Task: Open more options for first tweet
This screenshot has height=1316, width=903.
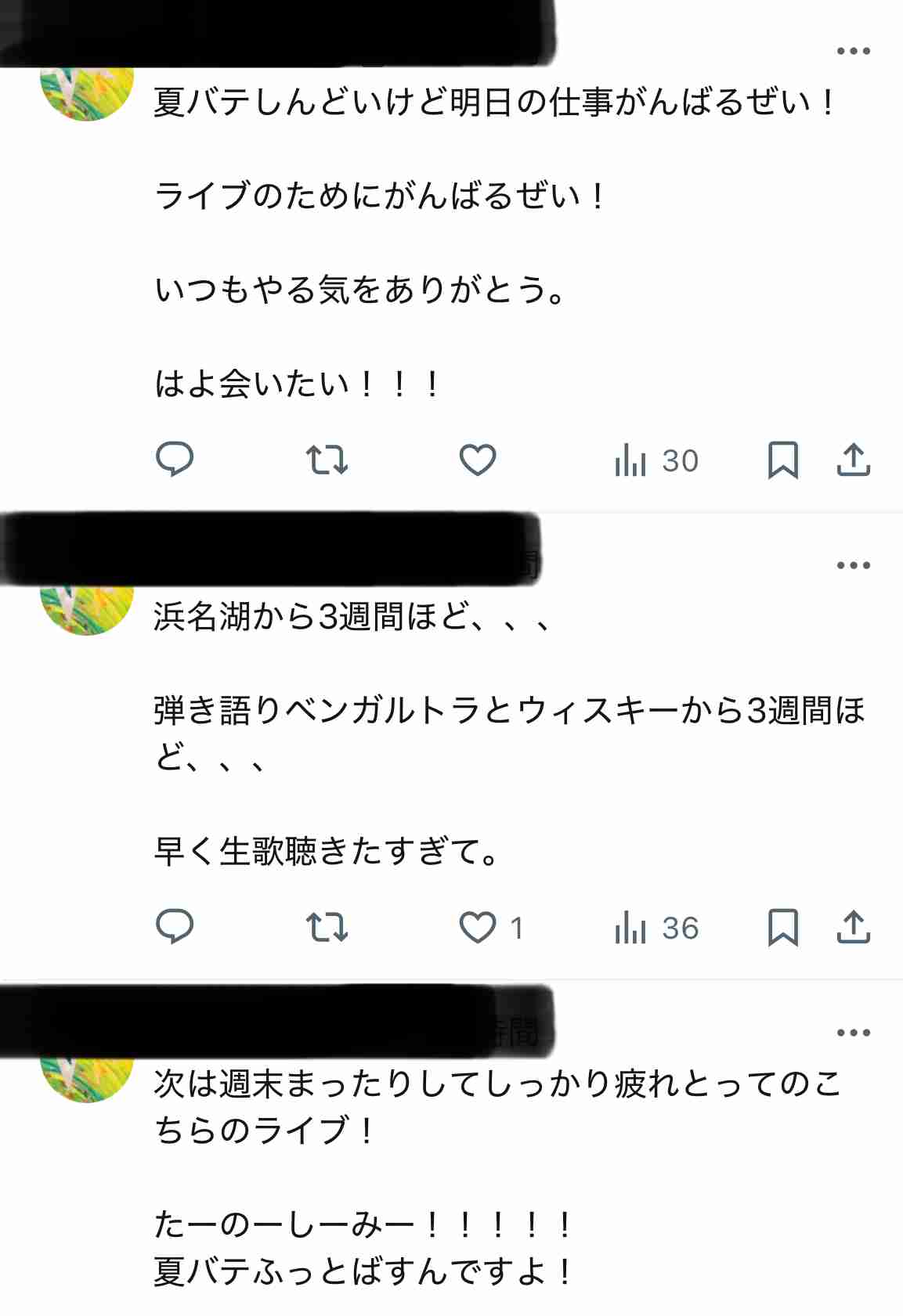Action: click(x=853, y=51)
